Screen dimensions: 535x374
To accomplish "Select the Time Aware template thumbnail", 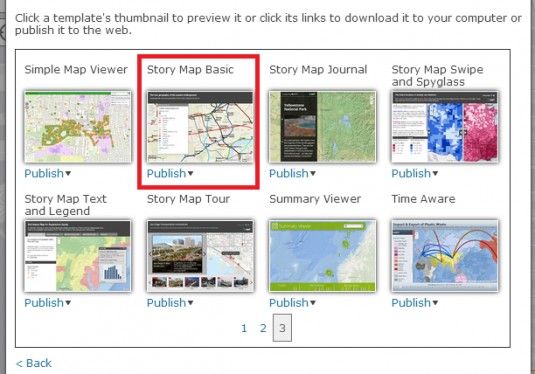I will click(x=445, y=256).
